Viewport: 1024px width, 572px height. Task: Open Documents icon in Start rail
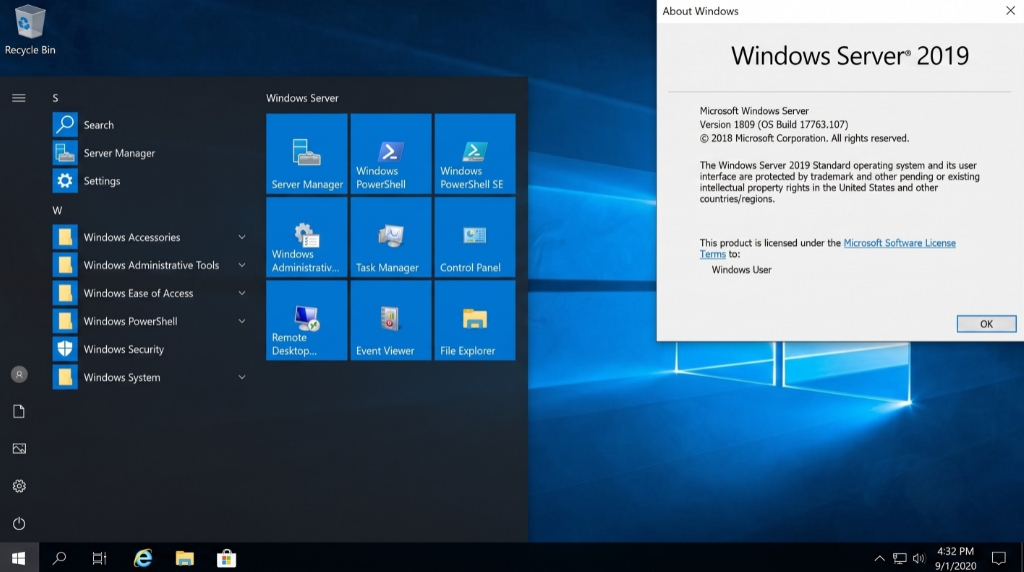[19, 411]
